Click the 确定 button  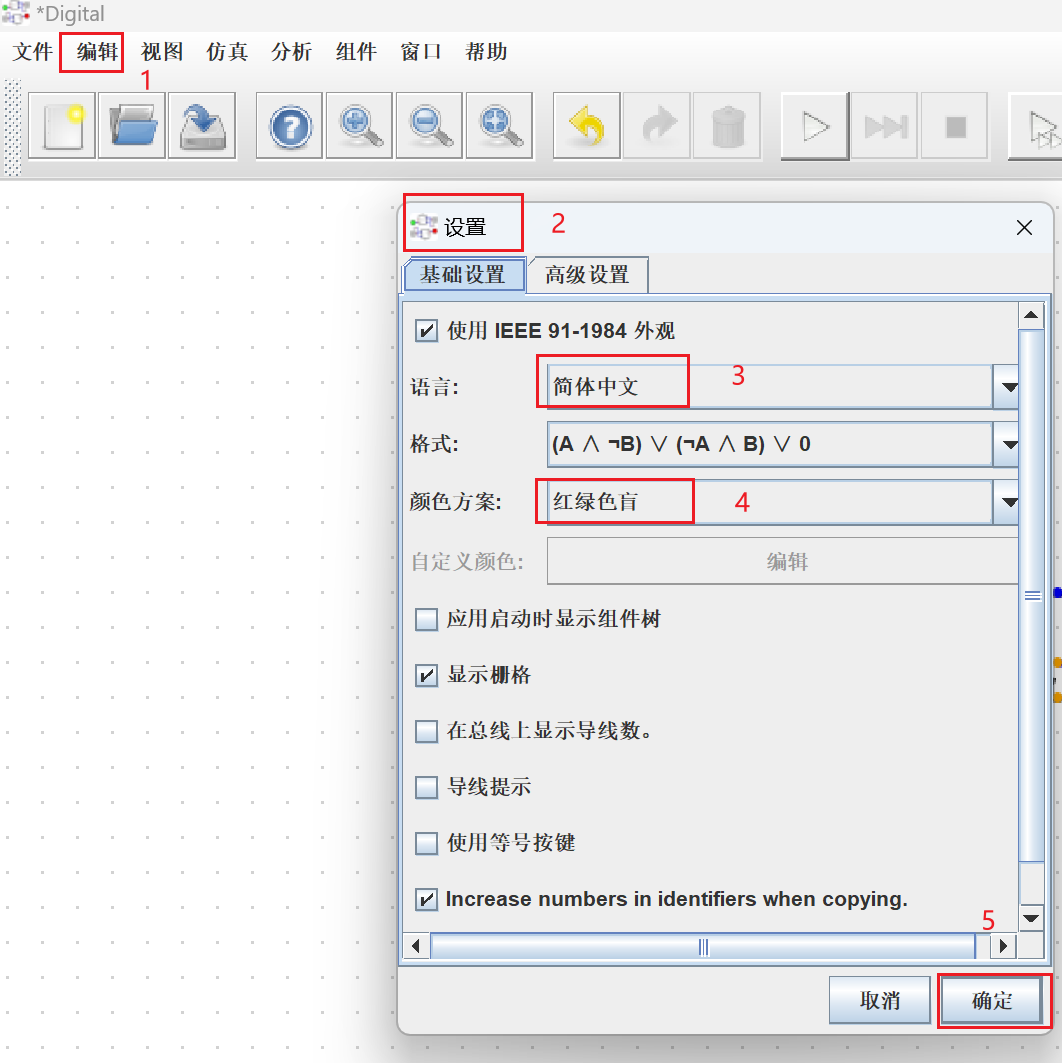click(x=992, y=1000)
